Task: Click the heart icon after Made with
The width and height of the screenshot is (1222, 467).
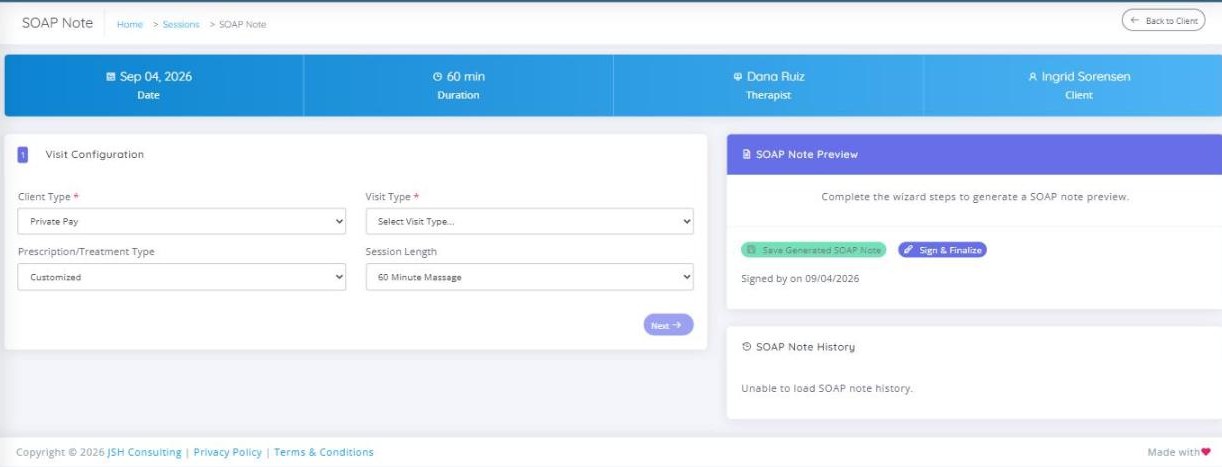Action: [1206, 452]
